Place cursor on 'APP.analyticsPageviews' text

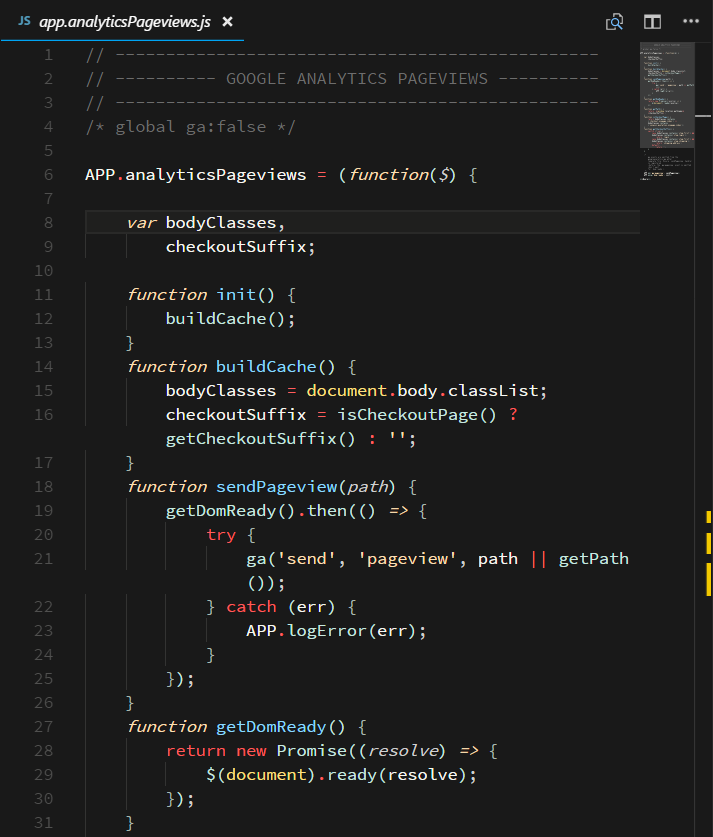(x=196, y=175)
